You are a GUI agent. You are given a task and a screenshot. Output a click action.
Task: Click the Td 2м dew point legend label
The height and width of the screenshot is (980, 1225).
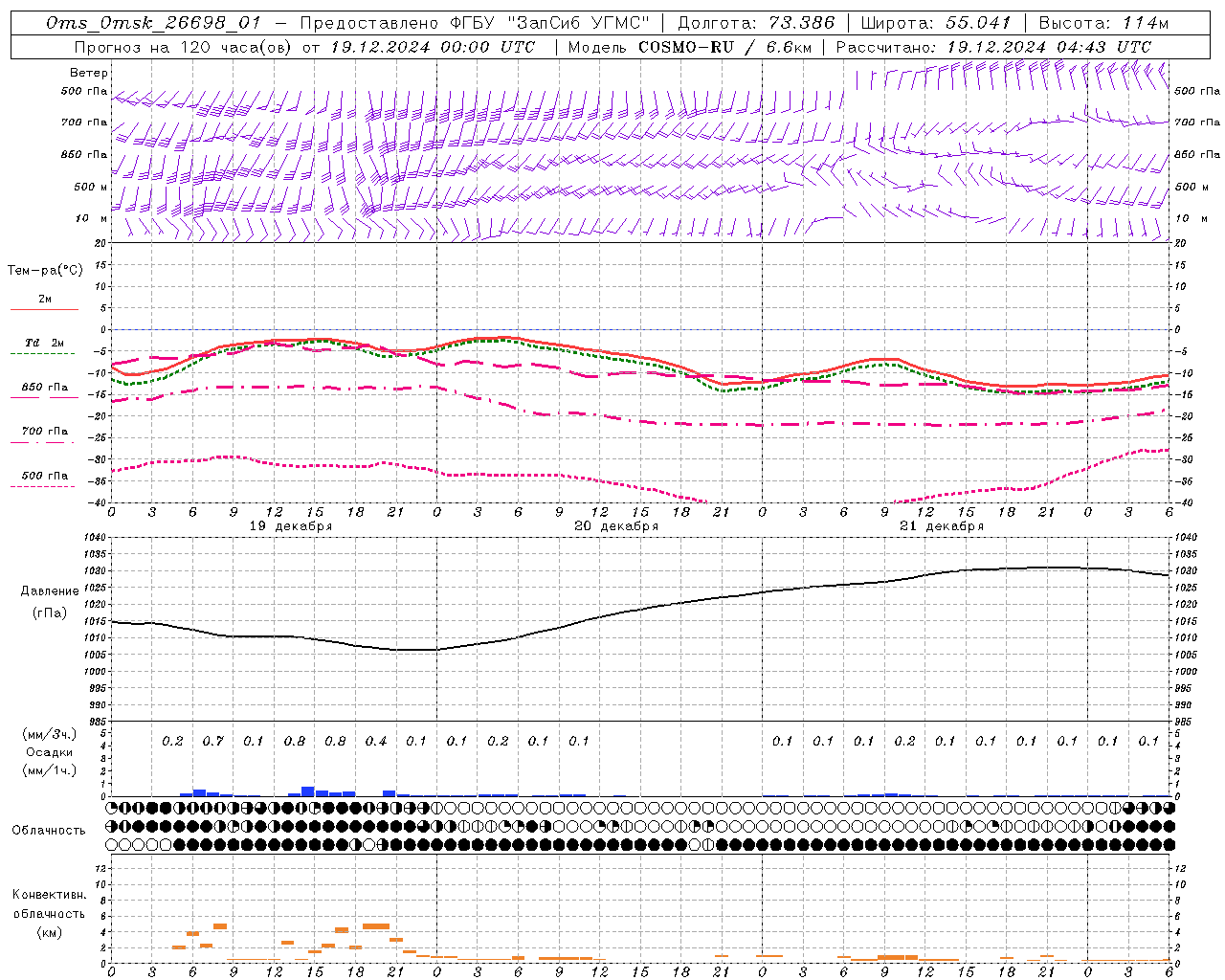[x=45, y=343]
